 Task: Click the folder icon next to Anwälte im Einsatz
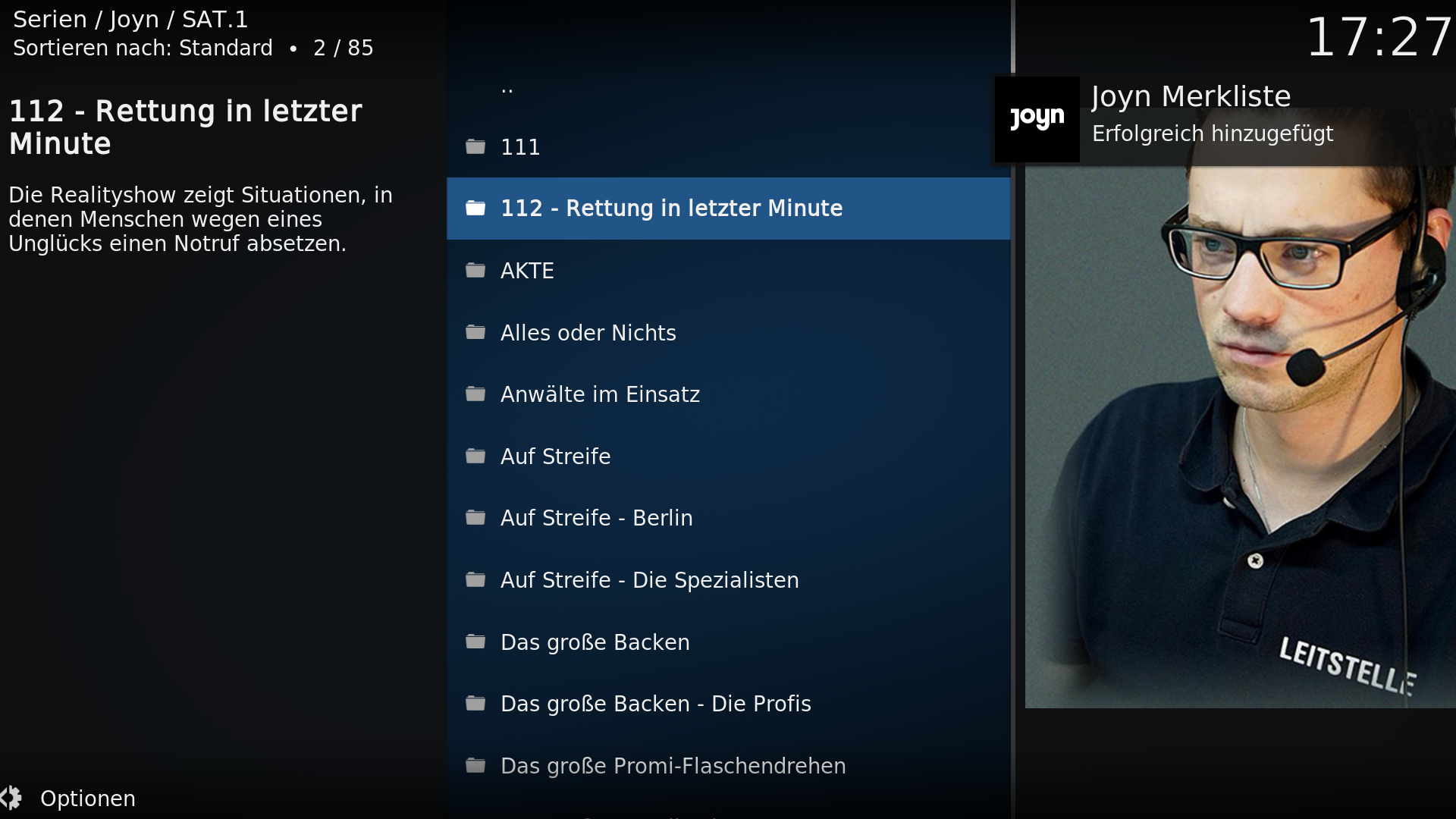(x=475, y=394)
